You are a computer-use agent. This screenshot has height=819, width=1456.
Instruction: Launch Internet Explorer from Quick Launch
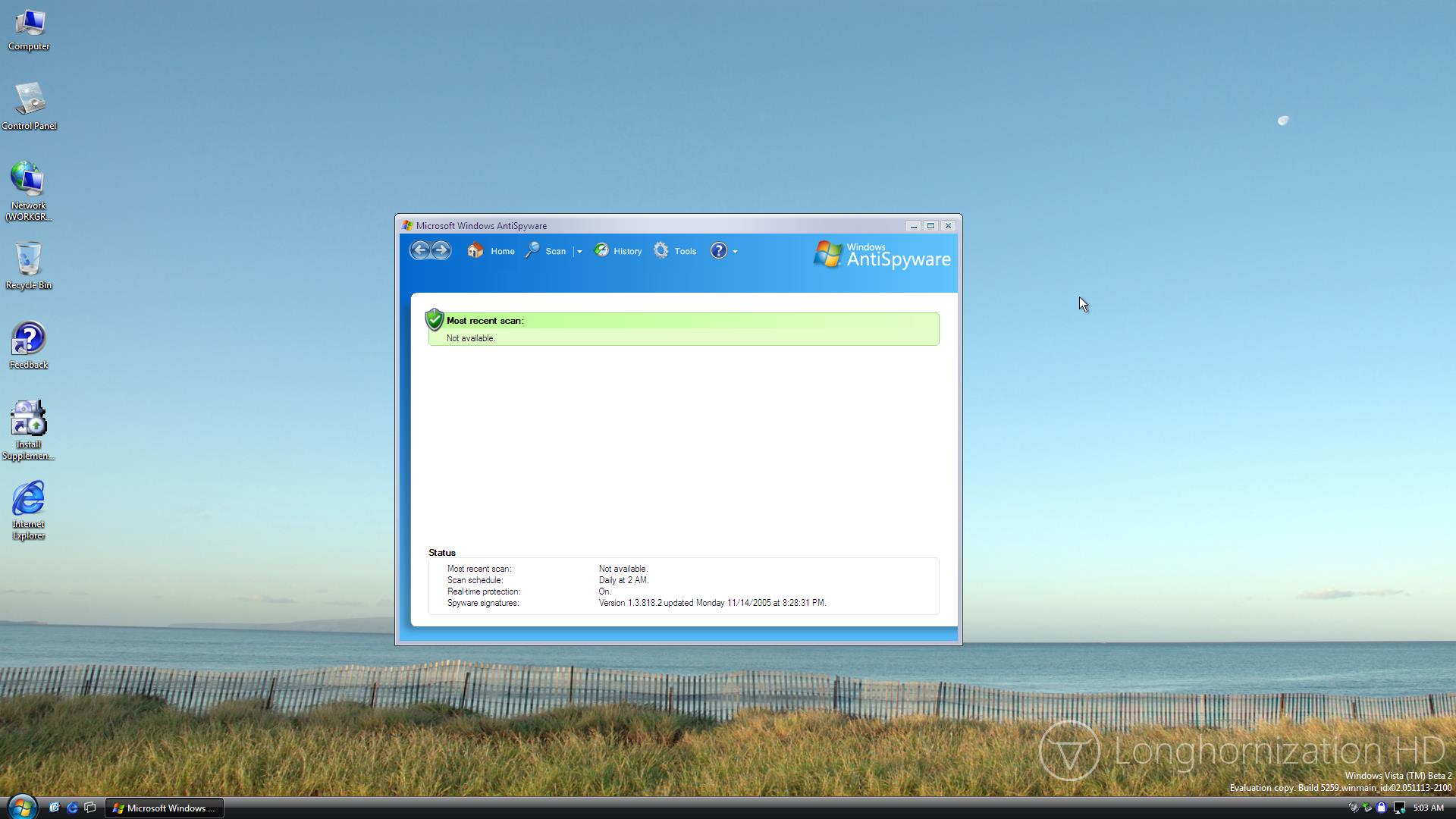pos(72,808)
